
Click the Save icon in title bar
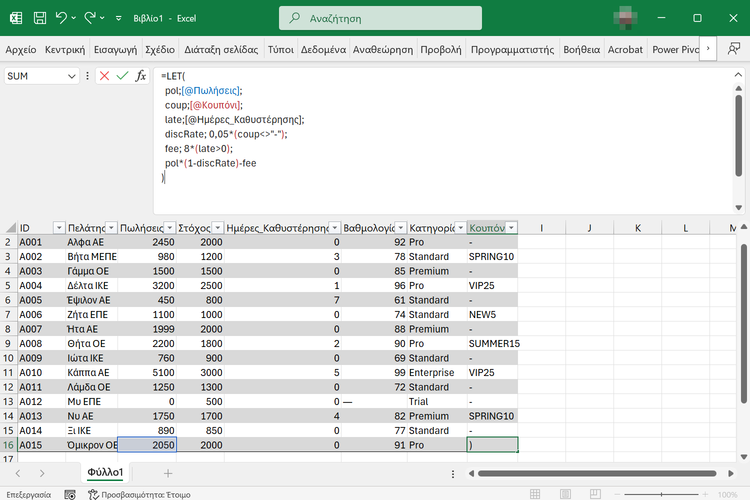coord(38,18)
